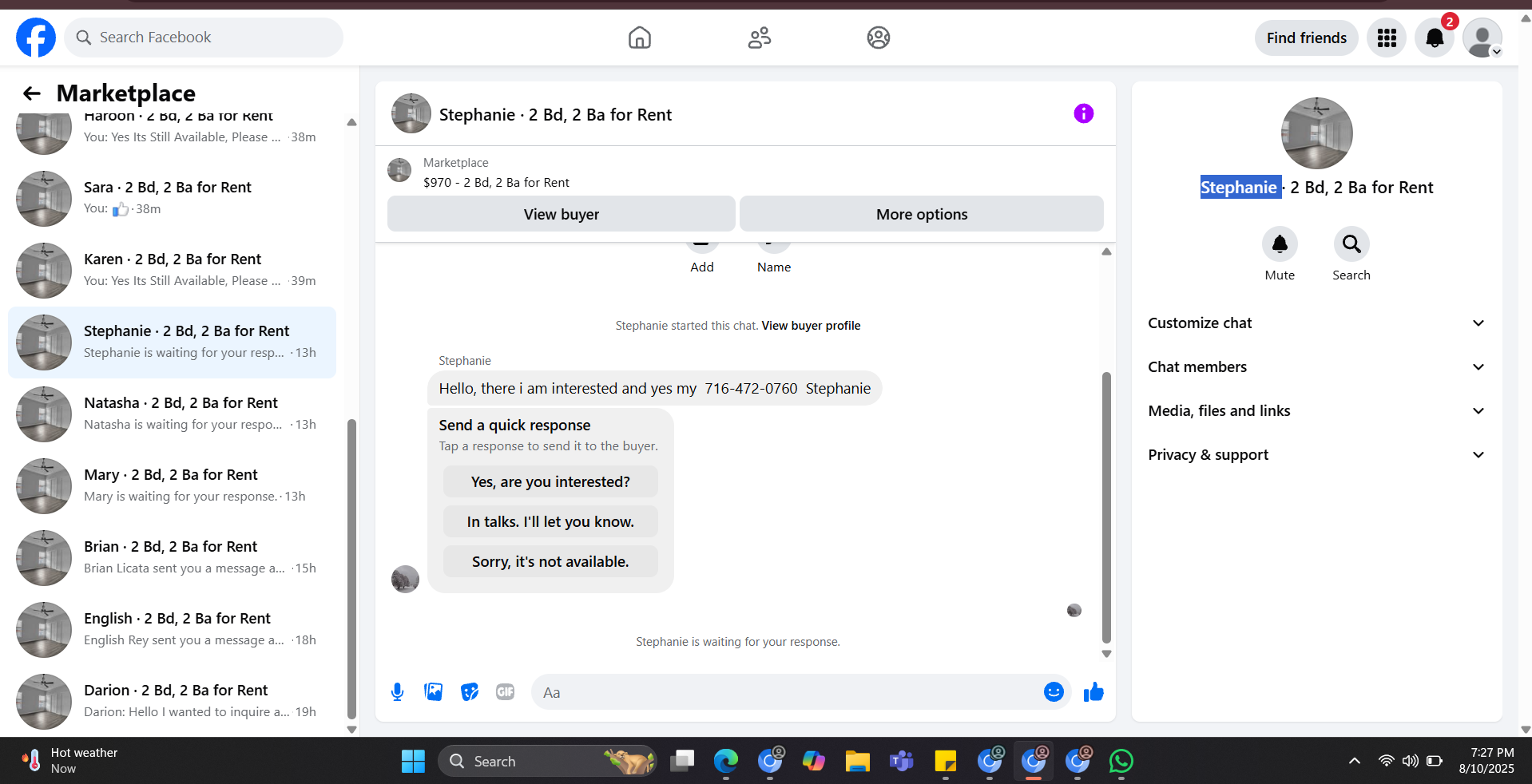Click Stephanie's large profile thumbnail
This screenshot has height=784, width=1532.
pyautogui.click(x=1316, y=133)
